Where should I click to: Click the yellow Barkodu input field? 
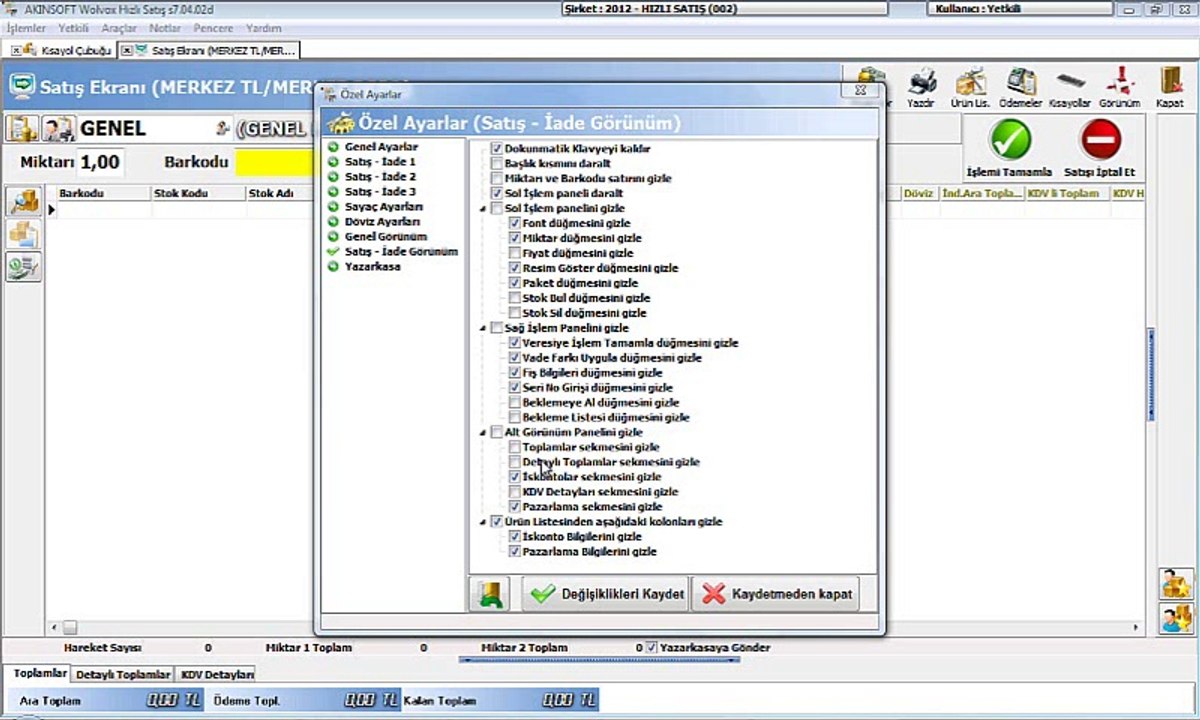pos(275,162)
